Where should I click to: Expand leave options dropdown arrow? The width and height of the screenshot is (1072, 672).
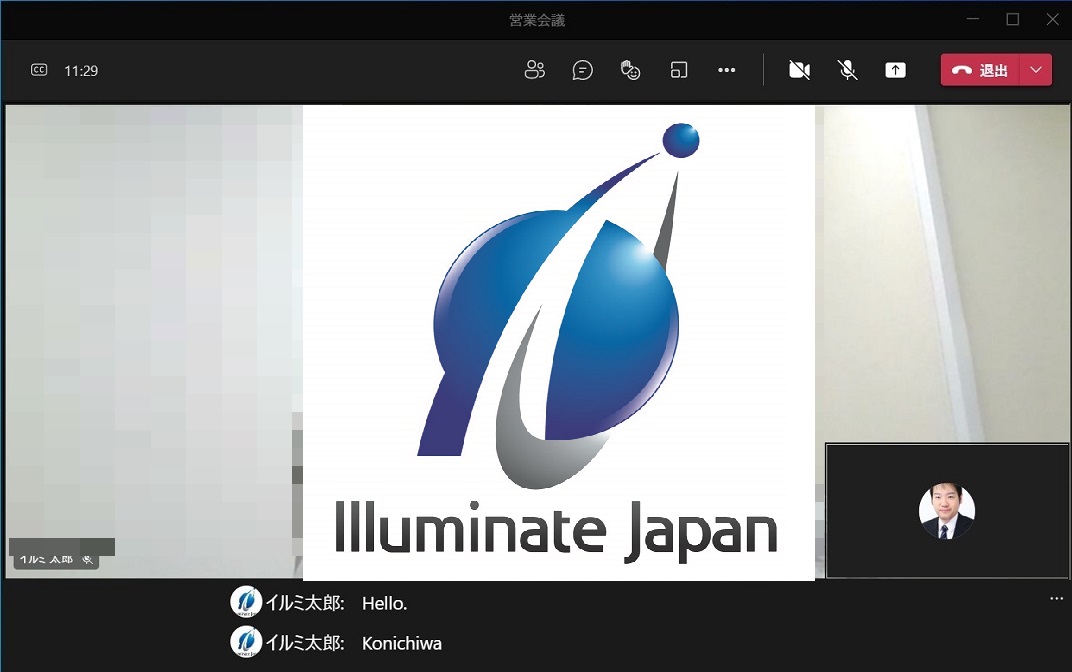[1036, 70]
